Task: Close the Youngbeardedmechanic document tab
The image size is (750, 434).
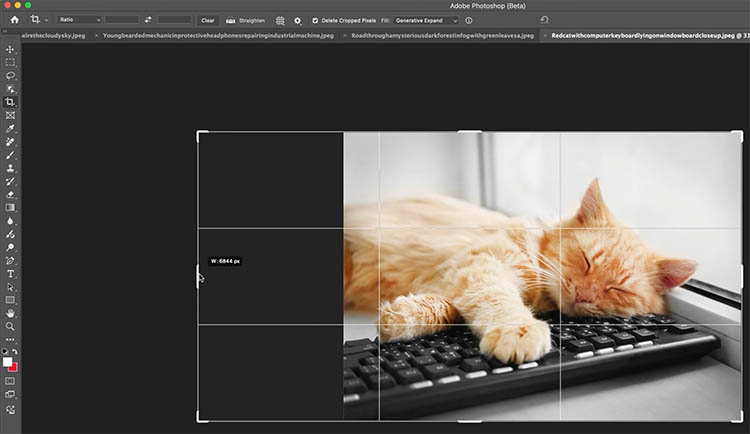Action: pyautogui.click(x=96, y=36)
